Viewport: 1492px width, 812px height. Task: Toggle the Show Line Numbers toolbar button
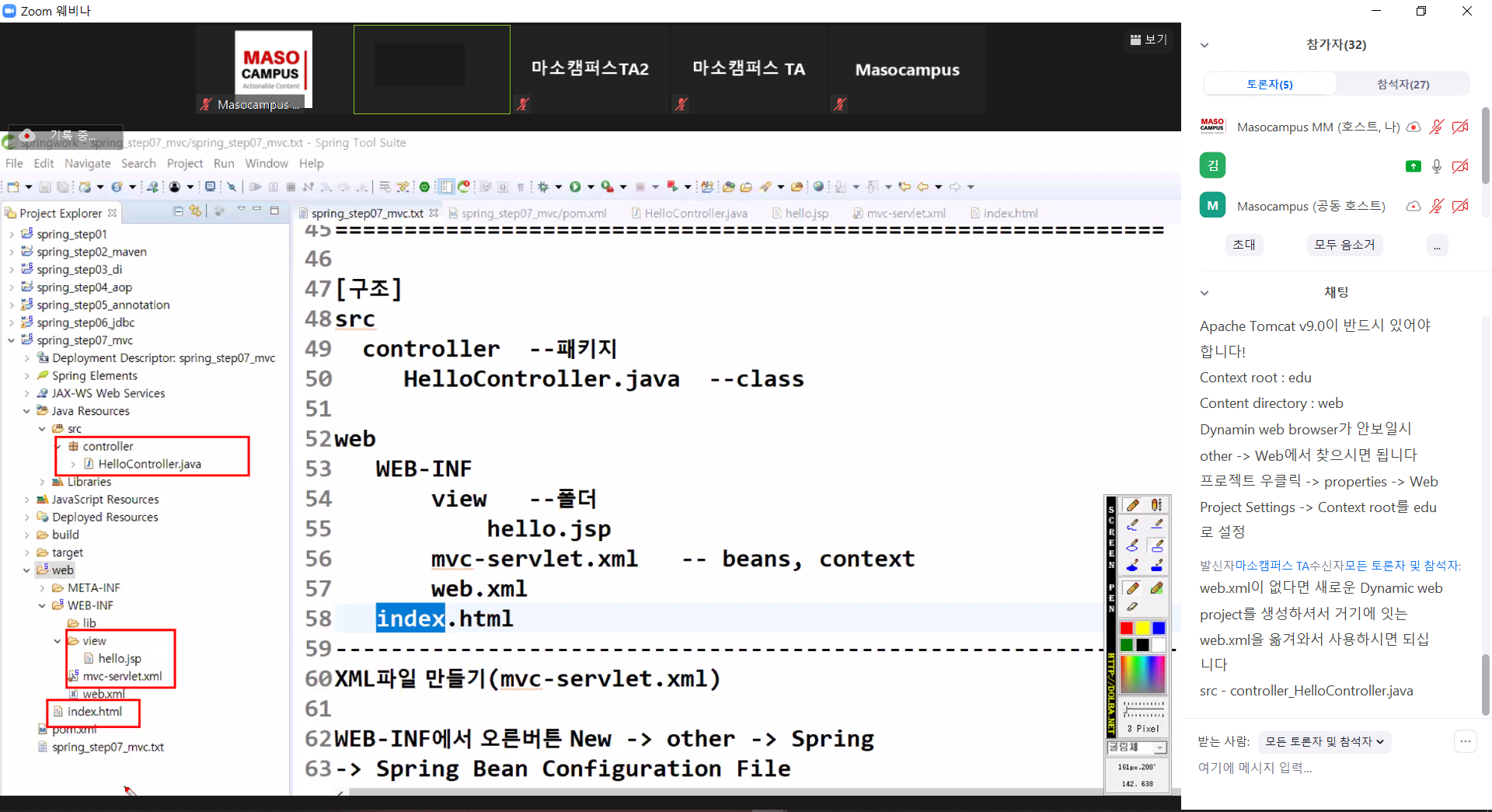[x=446, y=187]
